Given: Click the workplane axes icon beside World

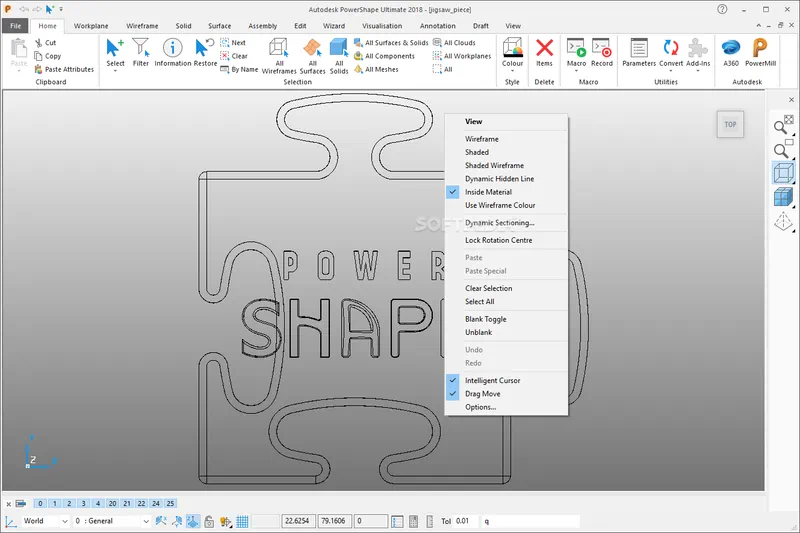Looking at the screenshot, I should 10,521.
